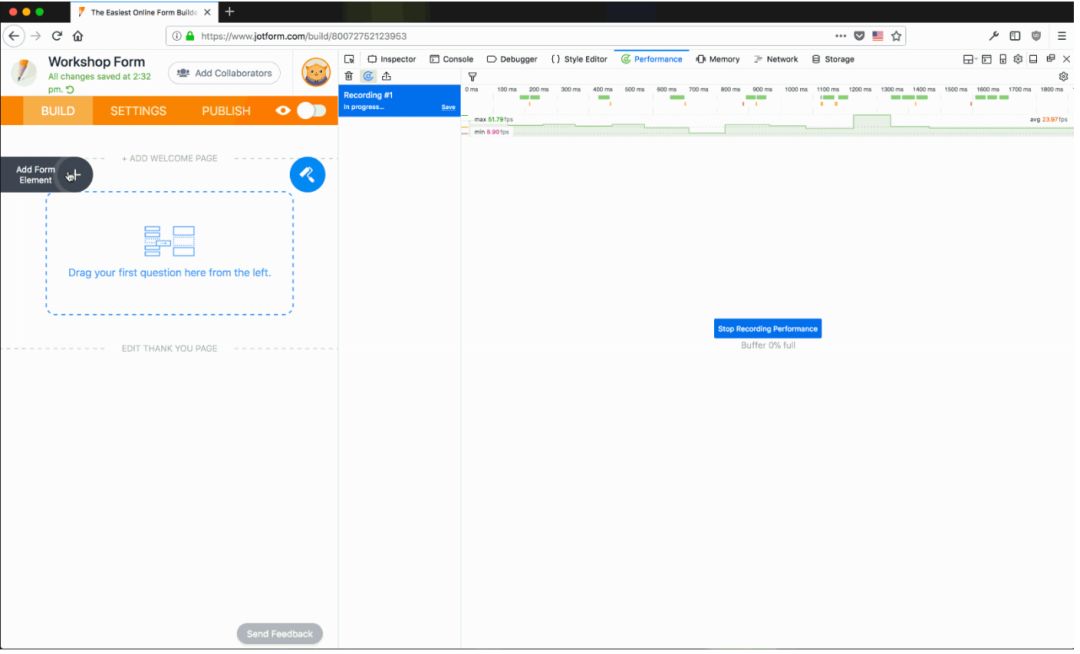The image size is (1080, 654).
Task: Enable responsive design mode icon
Action: tap(1003, 59)
